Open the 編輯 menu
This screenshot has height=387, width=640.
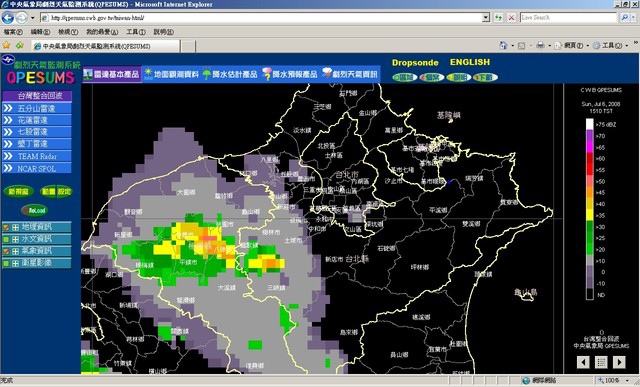tap(40, 32)
